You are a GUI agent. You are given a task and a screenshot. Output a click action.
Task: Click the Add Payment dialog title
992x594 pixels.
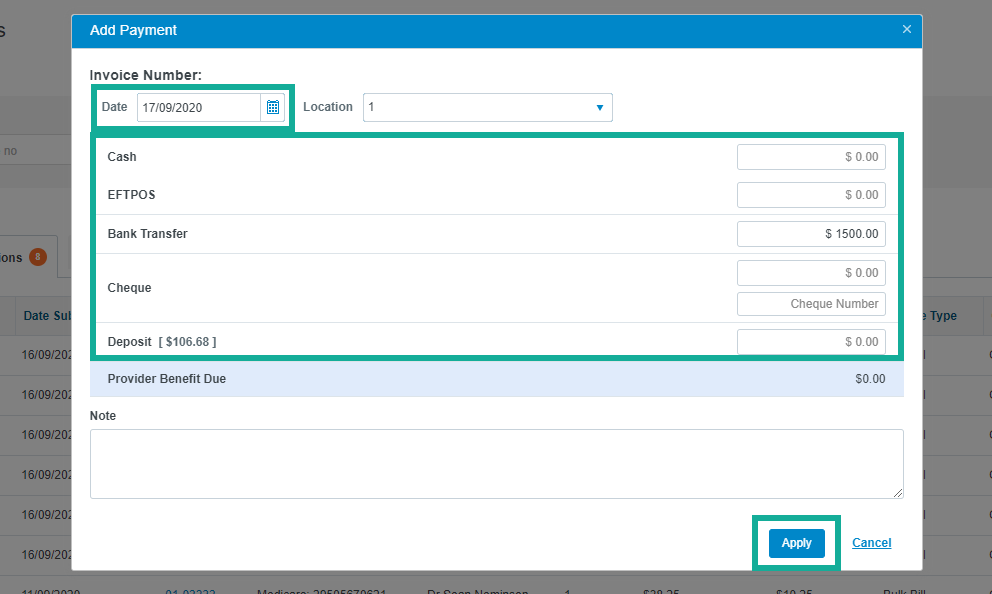[x=133, y=30]
